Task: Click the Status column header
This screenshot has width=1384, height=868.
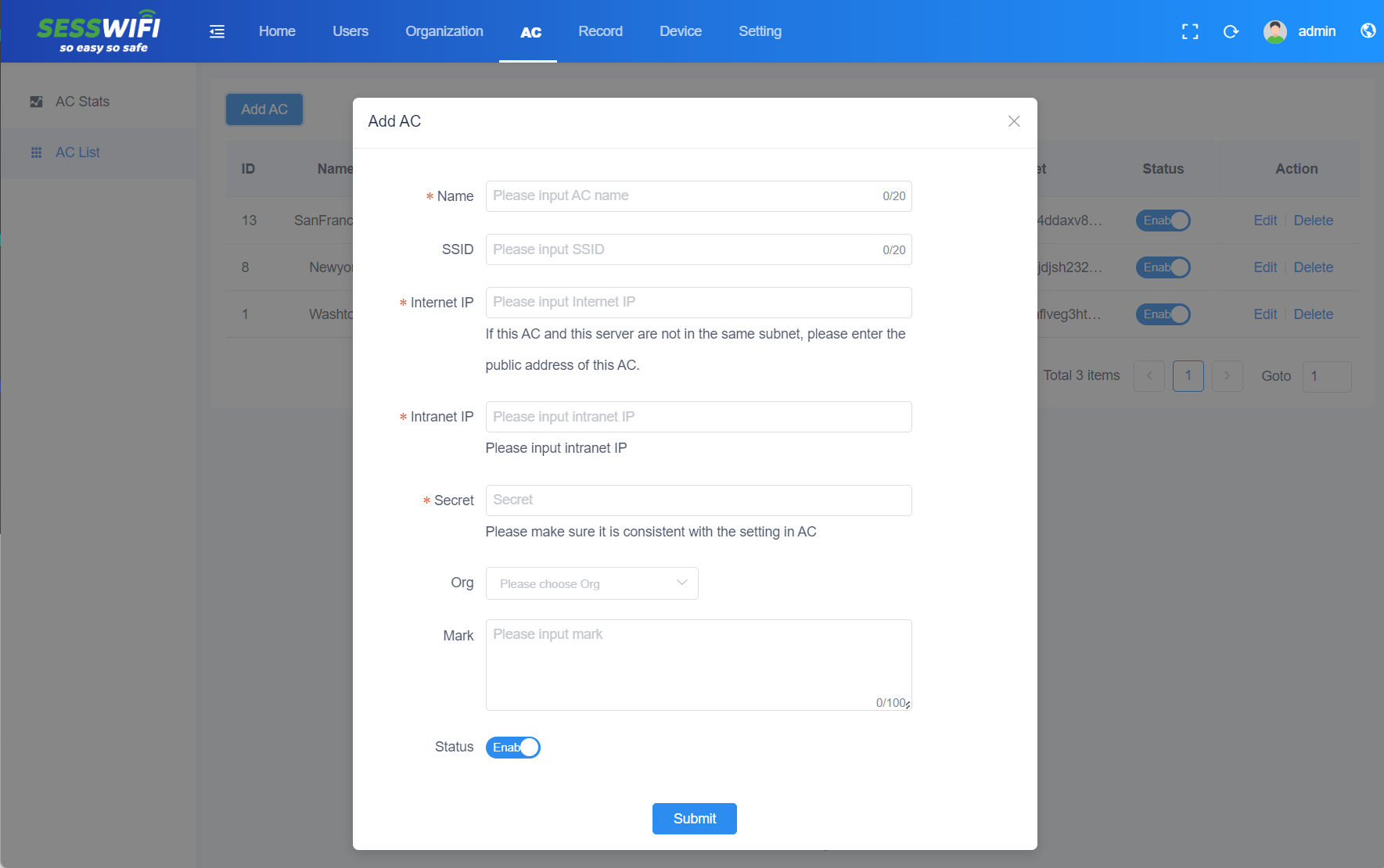Action: (x=1163, y=169)
